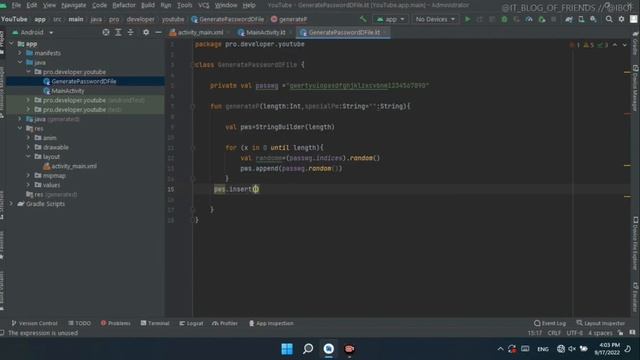Expand Gradle Scripts node
Image resolution: width=640 pixels, height=360 pixels.
pos(11,204)
